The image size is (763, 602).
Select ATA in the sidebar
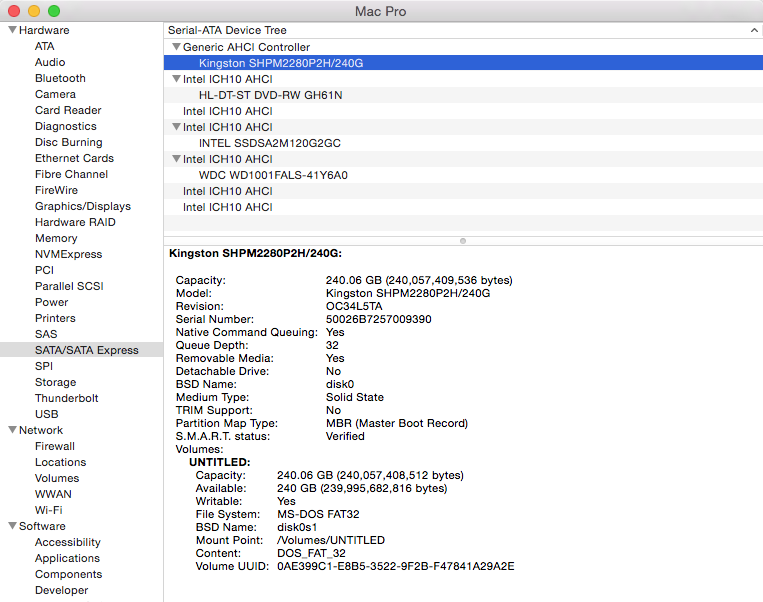tap(44, 46)
